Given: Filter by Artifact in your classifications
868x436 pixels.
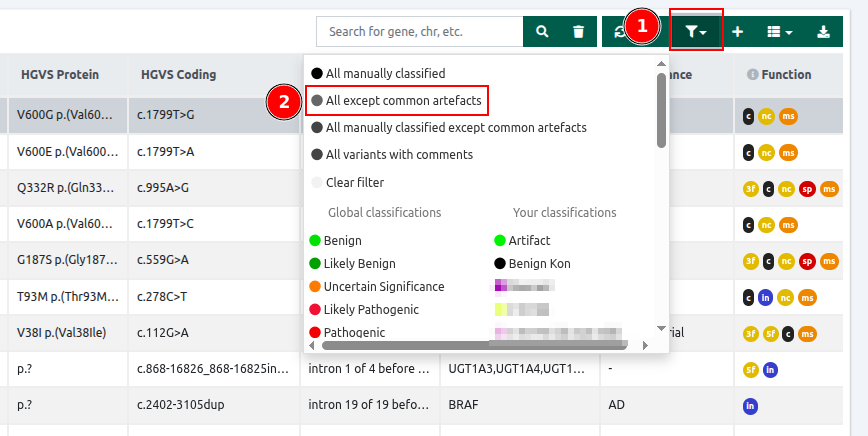Looking at the screenshot, I should (529, 241).
